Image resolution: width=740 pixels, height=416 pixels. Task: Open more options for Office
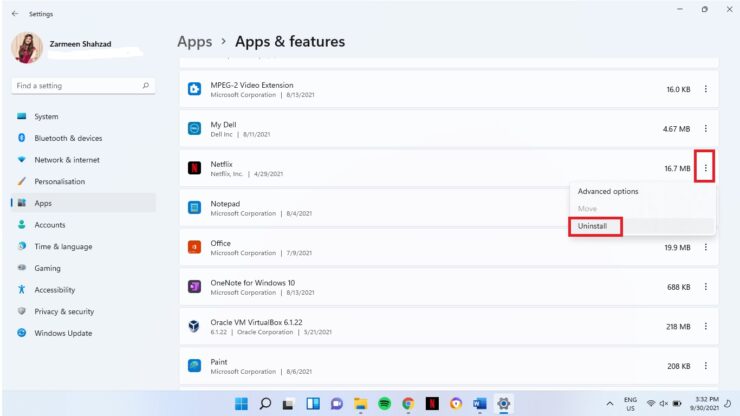[x=706, y=247]
